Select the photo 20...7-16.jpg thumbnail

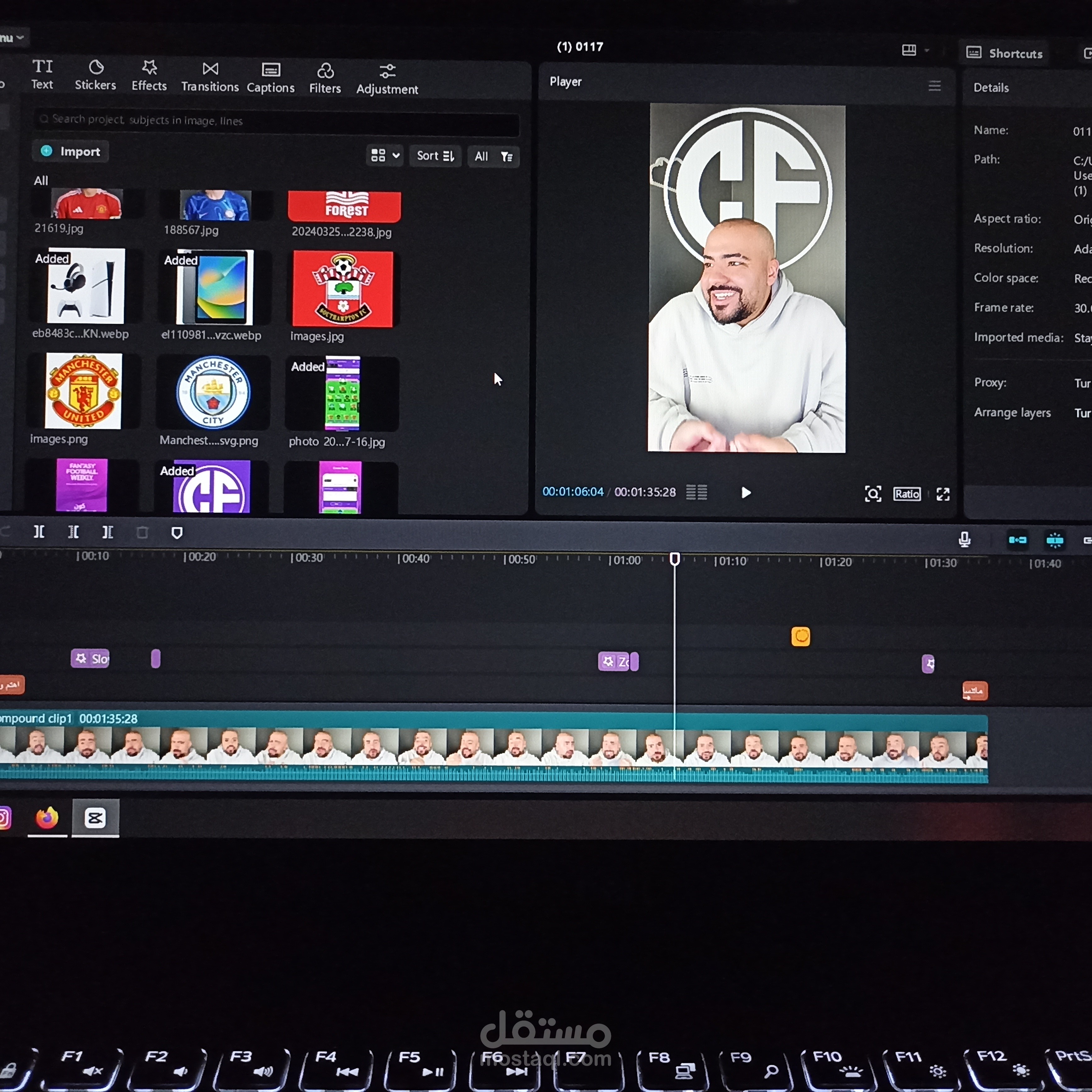342,393
